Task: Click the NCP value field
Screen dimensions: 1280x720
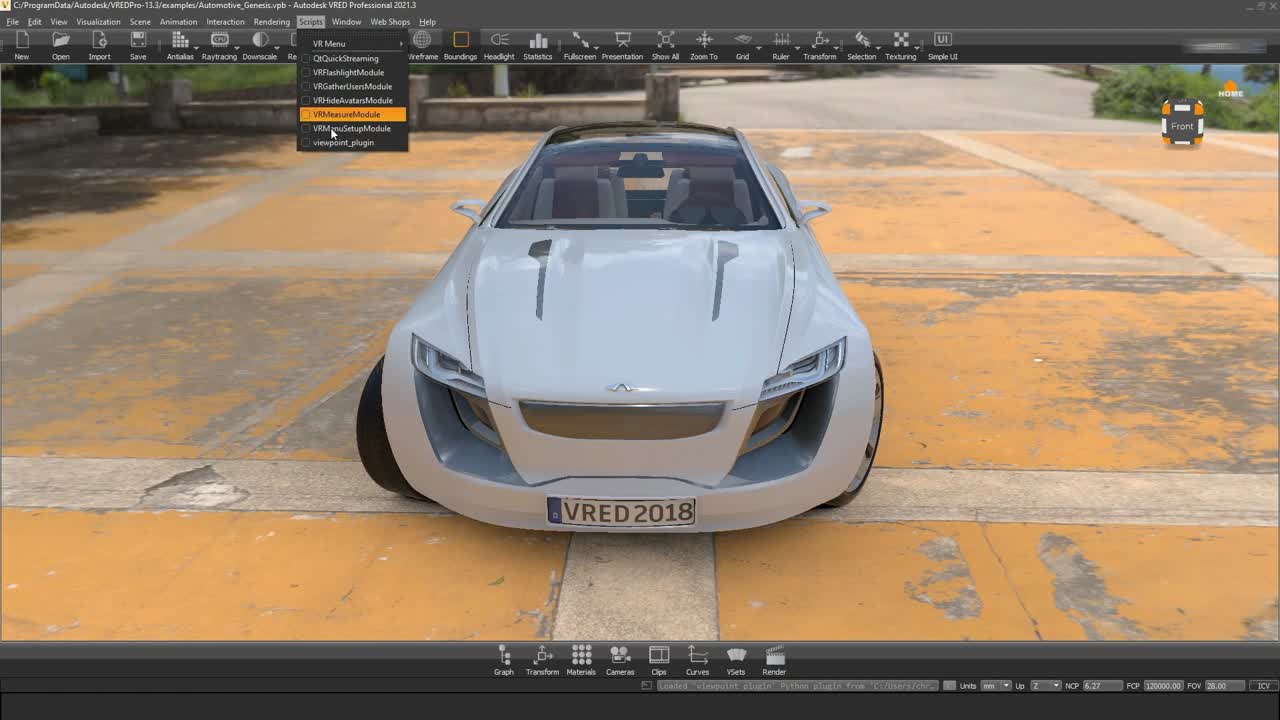Action: coord(1104,686)
